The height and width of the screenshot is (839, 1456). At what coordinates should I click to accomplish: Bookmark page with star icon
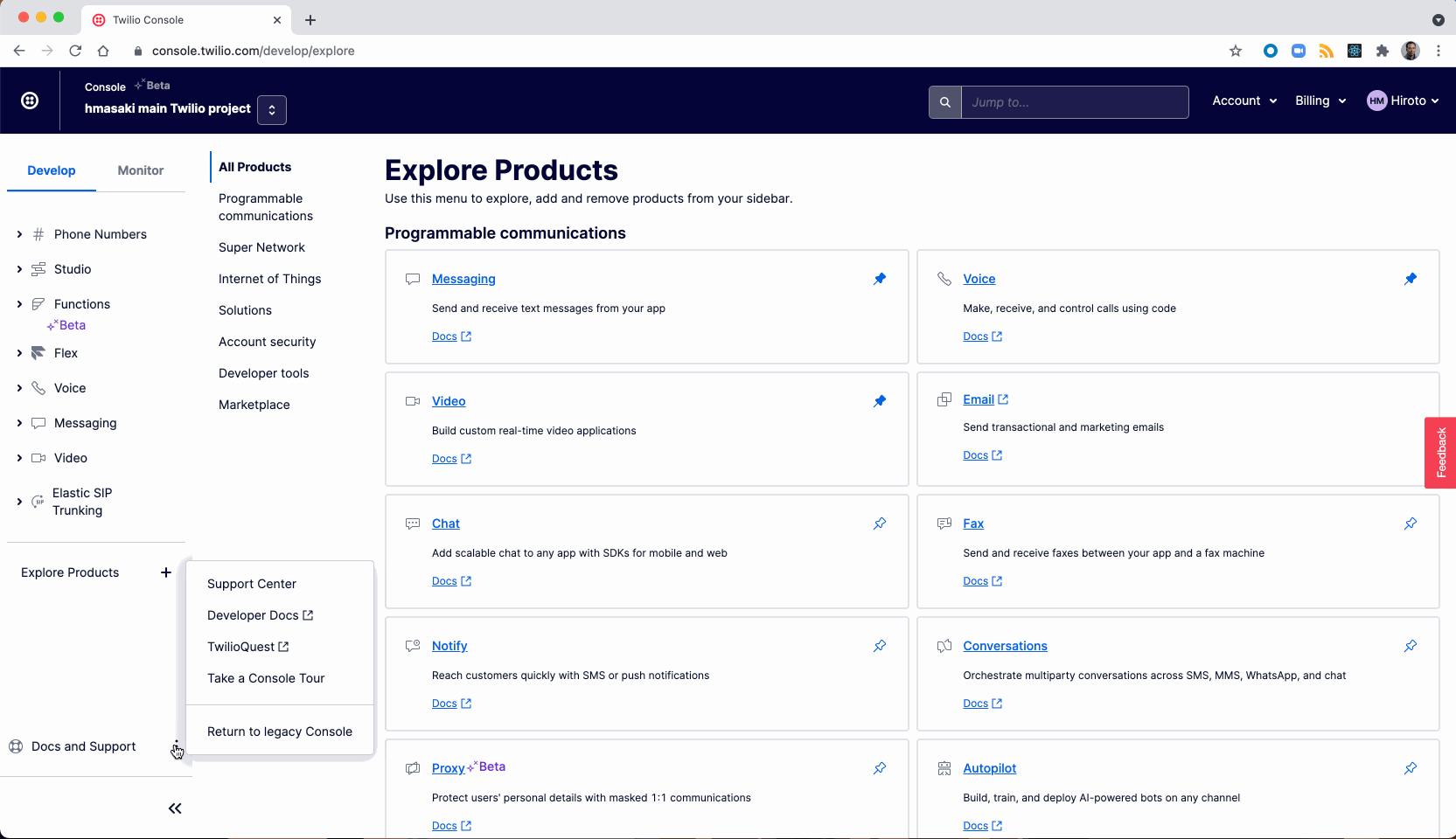click(1236, 51)
